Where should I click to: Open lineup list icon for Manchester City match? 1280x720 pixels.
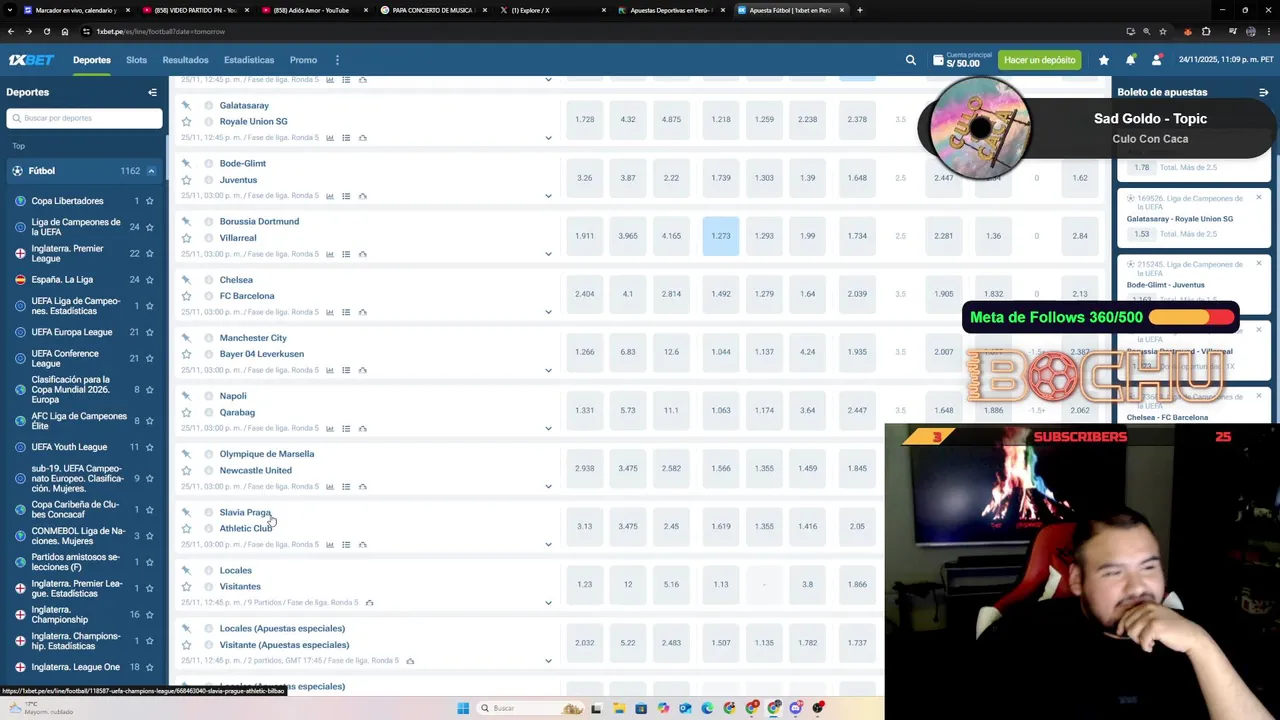coord(346,370)
